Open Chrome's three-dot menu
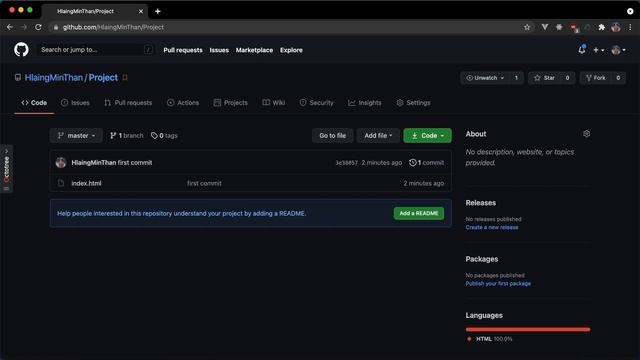Screen dimensions: 640x360 pyautogui.click(x=630, y=27)
